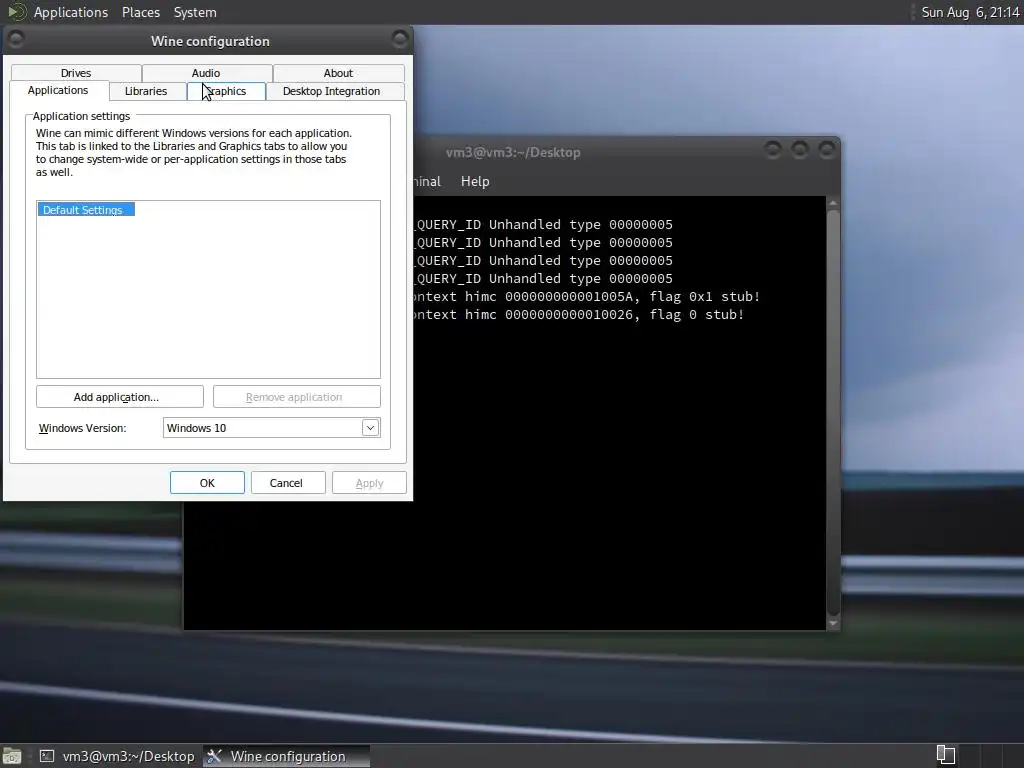Image resolution: width=1024 pixels, height=768 pixels.
Task: Select Default Settings in the application list
Action: coord(86,210)
